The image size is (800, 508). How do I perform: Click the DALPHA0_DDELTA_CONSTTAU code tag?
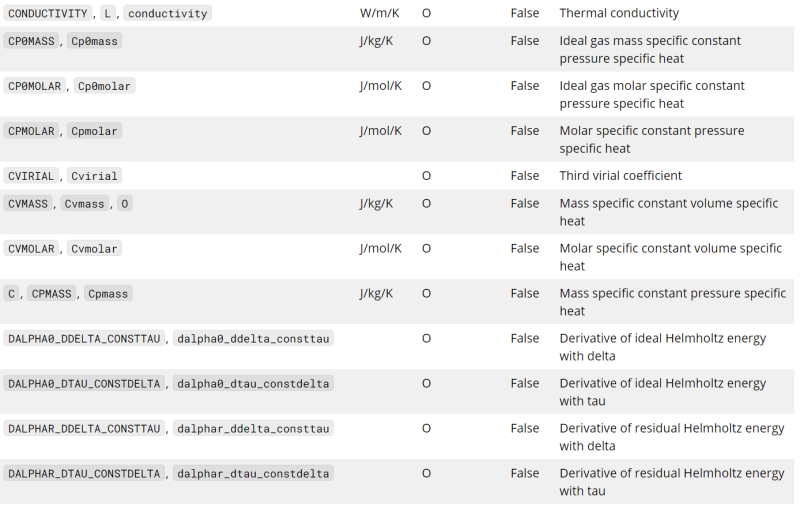coord(84,339)
